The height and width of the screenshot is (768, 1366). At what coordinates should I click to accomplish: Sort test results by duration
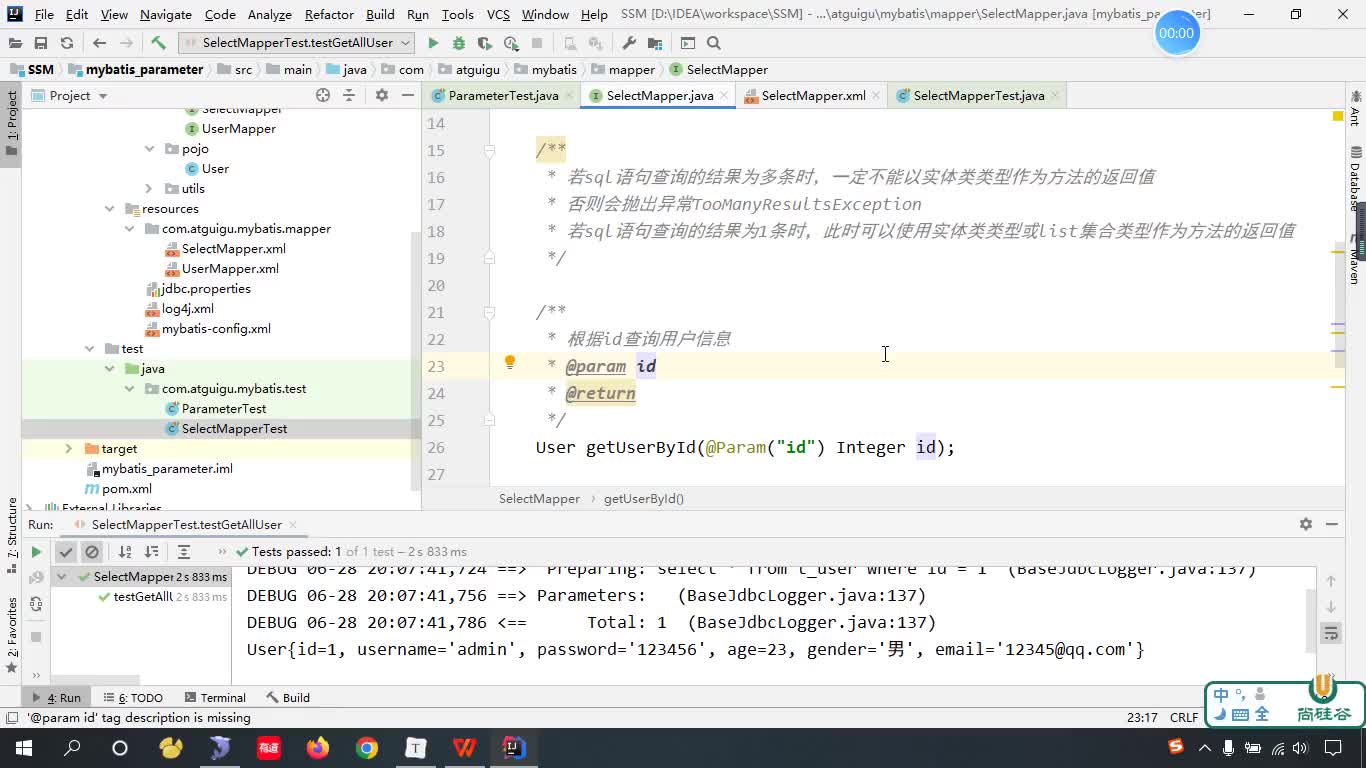pos(151,551)
